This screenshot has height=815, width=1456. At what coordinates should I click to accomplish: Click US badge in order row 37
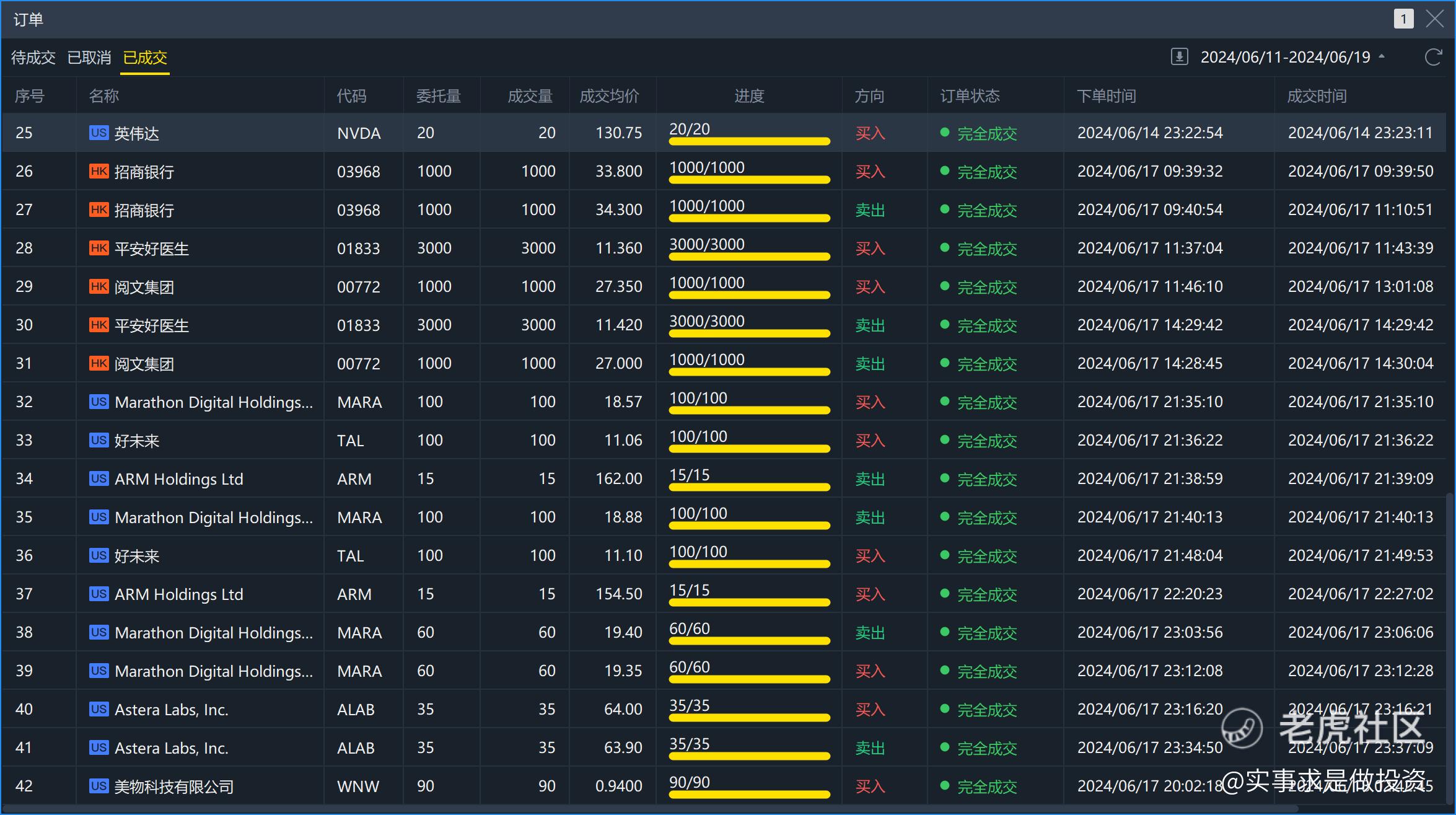coord(99,594)
